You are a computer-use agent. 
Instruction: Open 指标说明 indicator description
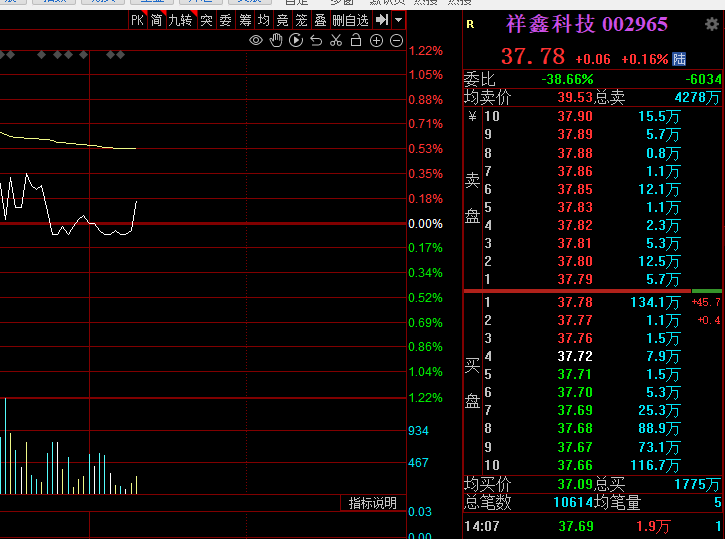pyautogui.click(x=373, y=503)
